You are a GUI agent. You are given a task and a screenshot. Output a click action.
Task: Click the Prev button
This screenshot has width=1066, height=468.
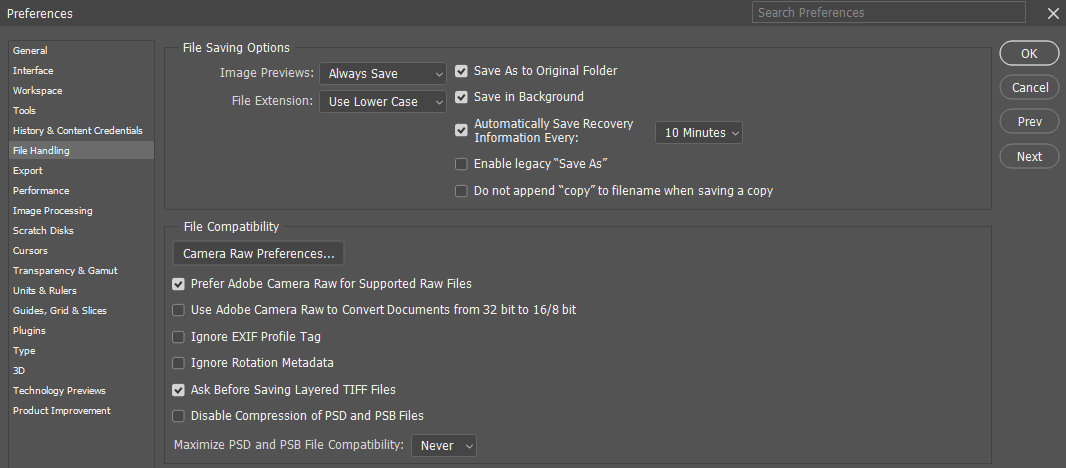[1029, 122]
